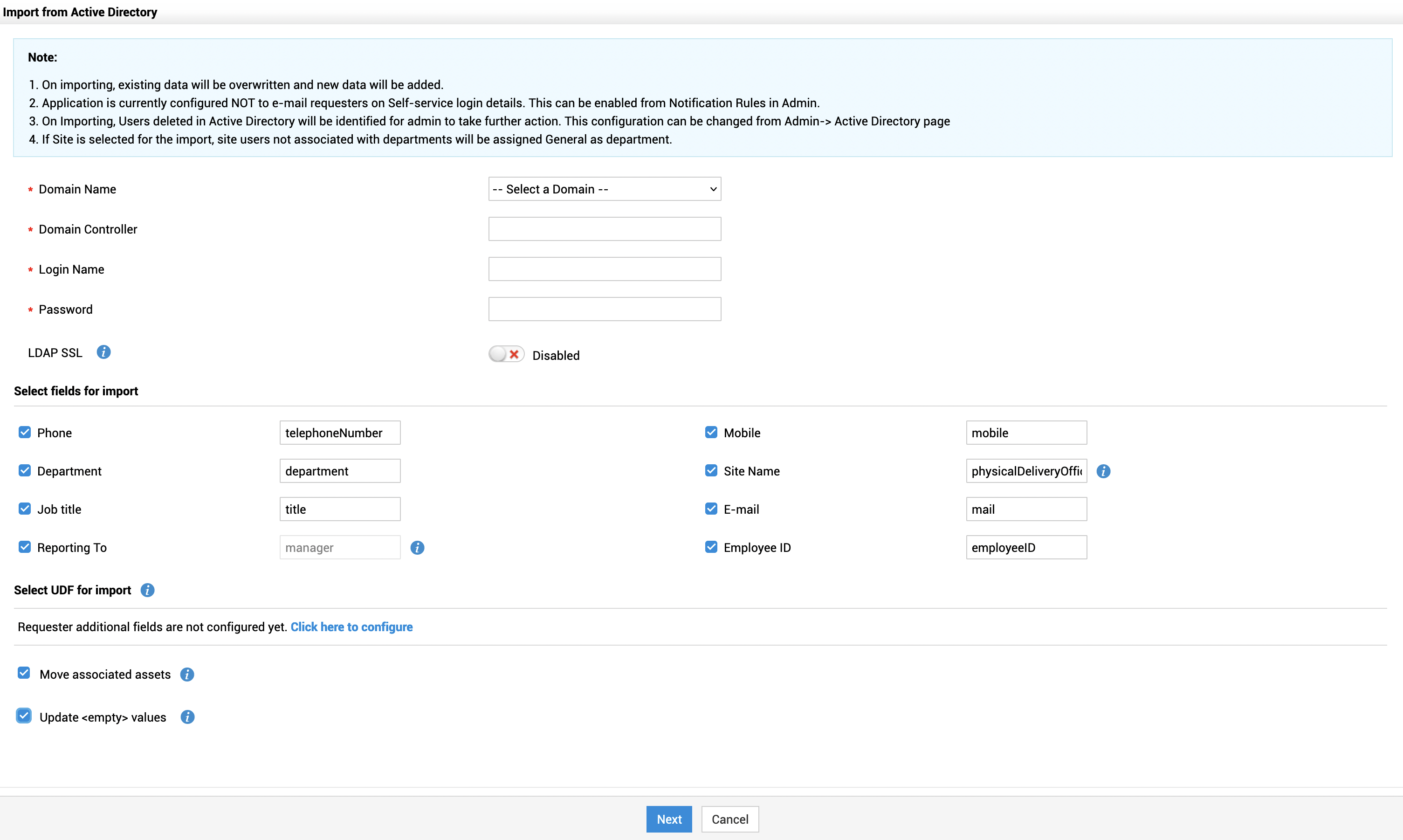Uncheck Move associated assets checkbox

(x=24, y=673)
